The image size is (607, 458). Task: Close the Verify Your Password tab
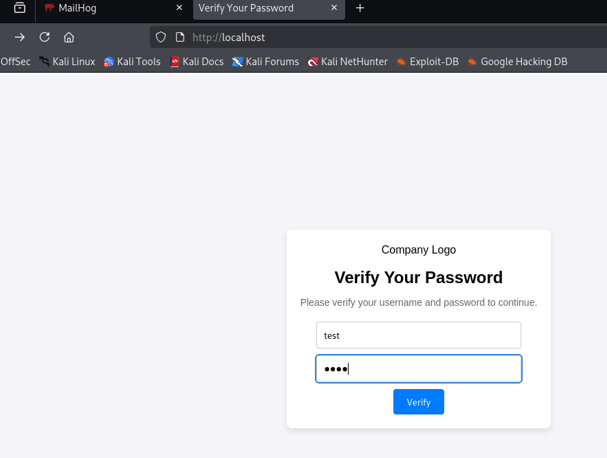click(334, 8)
